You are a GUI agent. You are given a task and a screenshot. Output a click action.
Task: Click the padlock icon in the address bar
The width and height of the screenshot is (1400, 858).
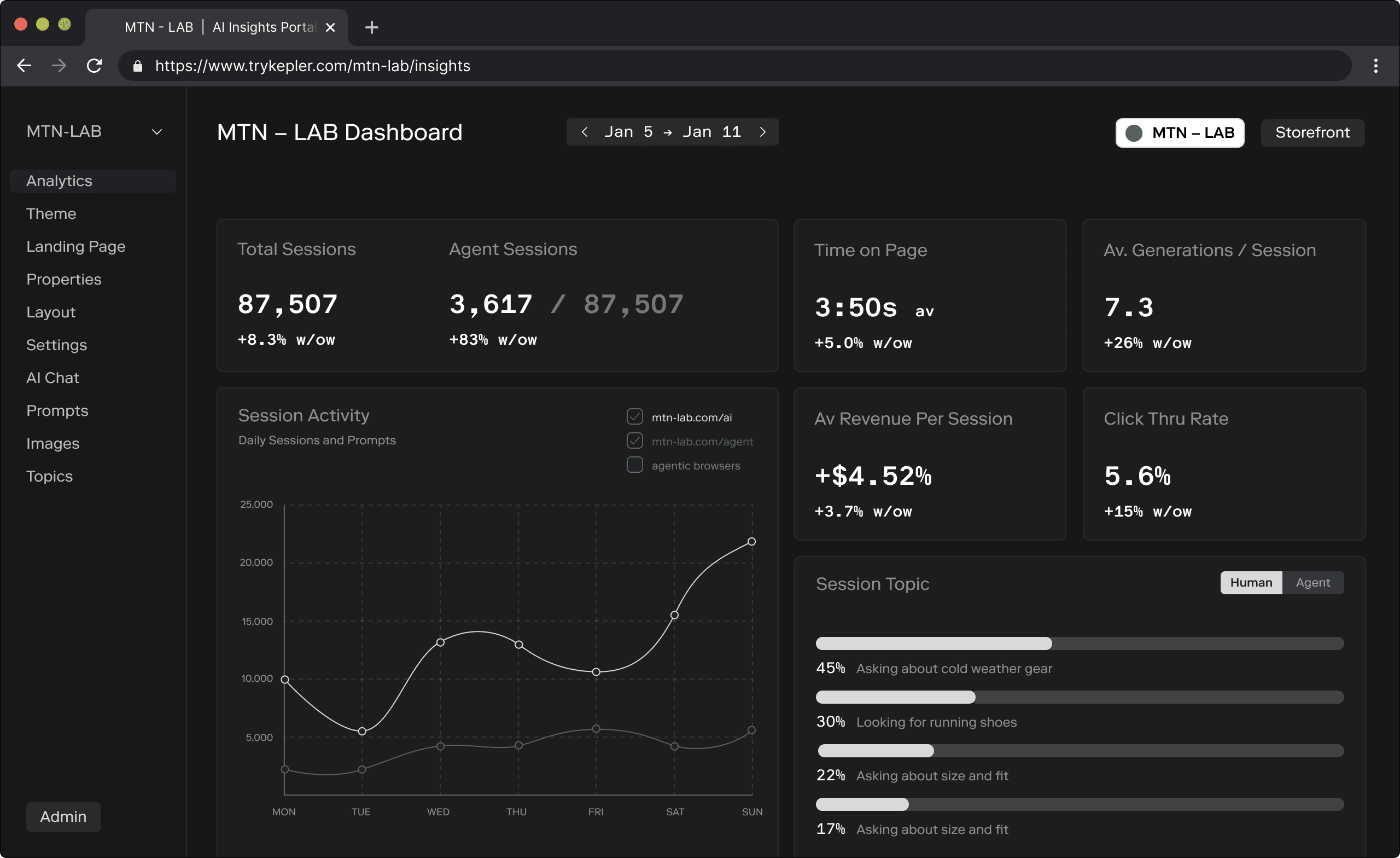(x=137, y=66)
